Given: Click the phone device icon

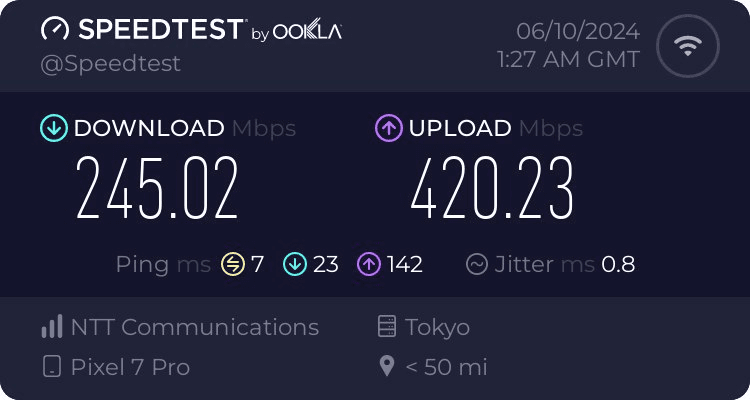Looking at the screenshot, I should coord(52,367).
